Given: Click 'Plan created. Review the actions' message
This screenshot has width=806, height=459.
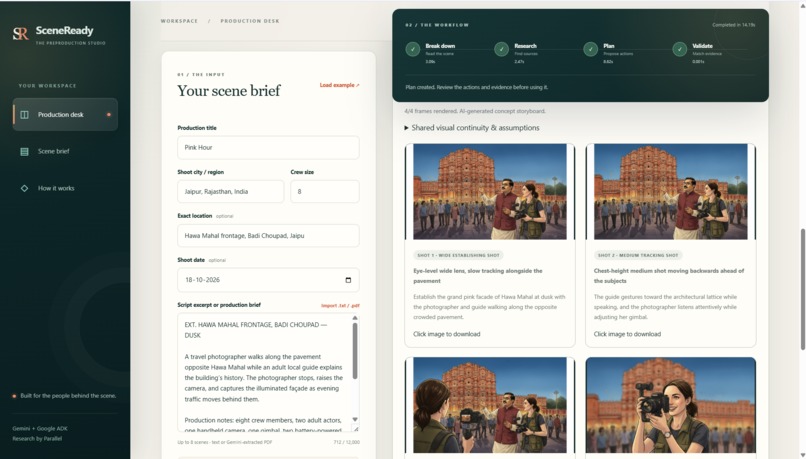Looking at the screenshot, I should click(477, 87).
